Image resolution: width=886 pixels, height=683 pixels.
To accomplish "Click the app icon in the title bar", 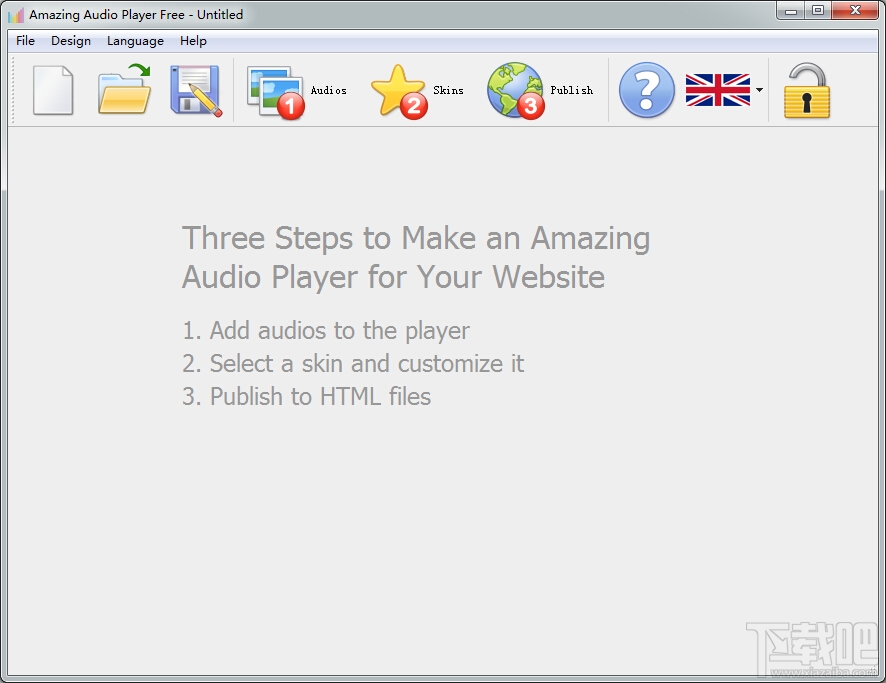I will [16, 15].
